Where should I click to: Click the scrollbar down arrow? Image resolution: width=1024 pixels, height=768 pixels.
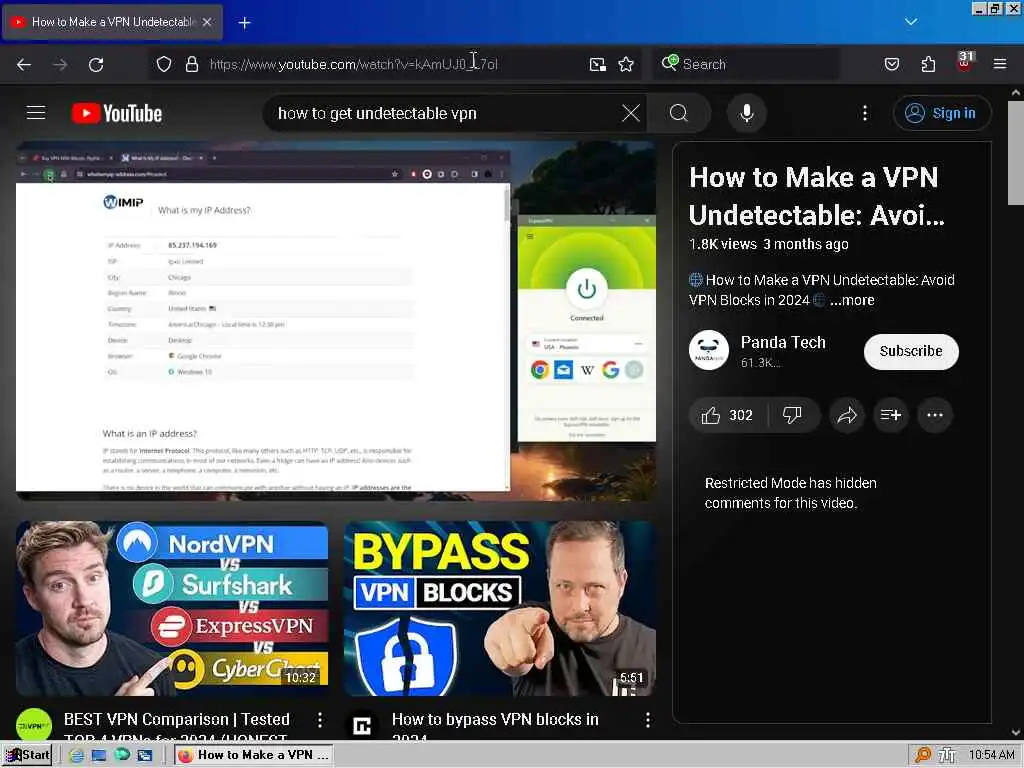(x=1016, y=733)
